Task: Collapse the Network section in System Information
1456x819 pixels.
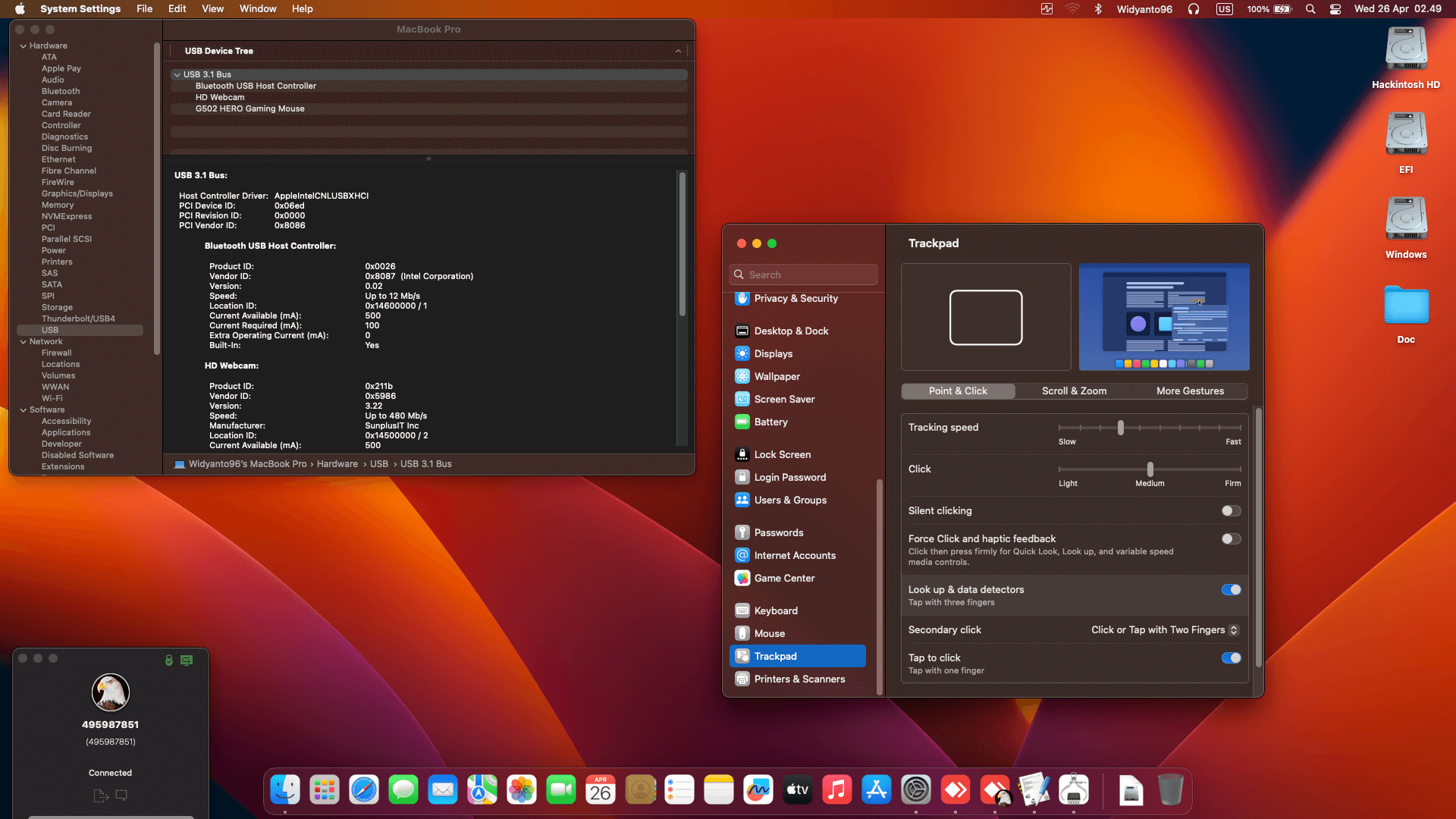Action: pos(24,342)
